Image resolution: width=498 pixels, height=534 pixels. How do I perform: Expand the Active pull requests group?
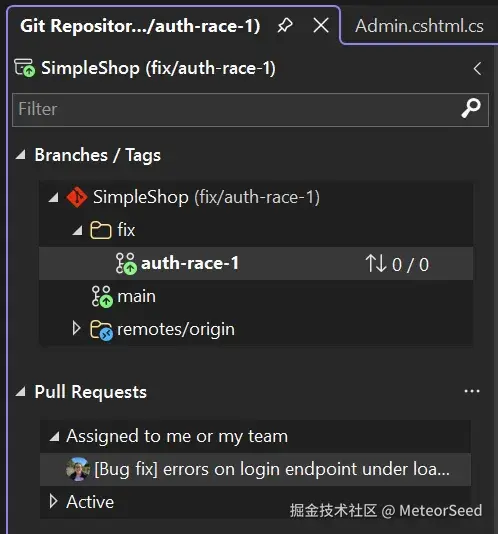click(53, 501)
